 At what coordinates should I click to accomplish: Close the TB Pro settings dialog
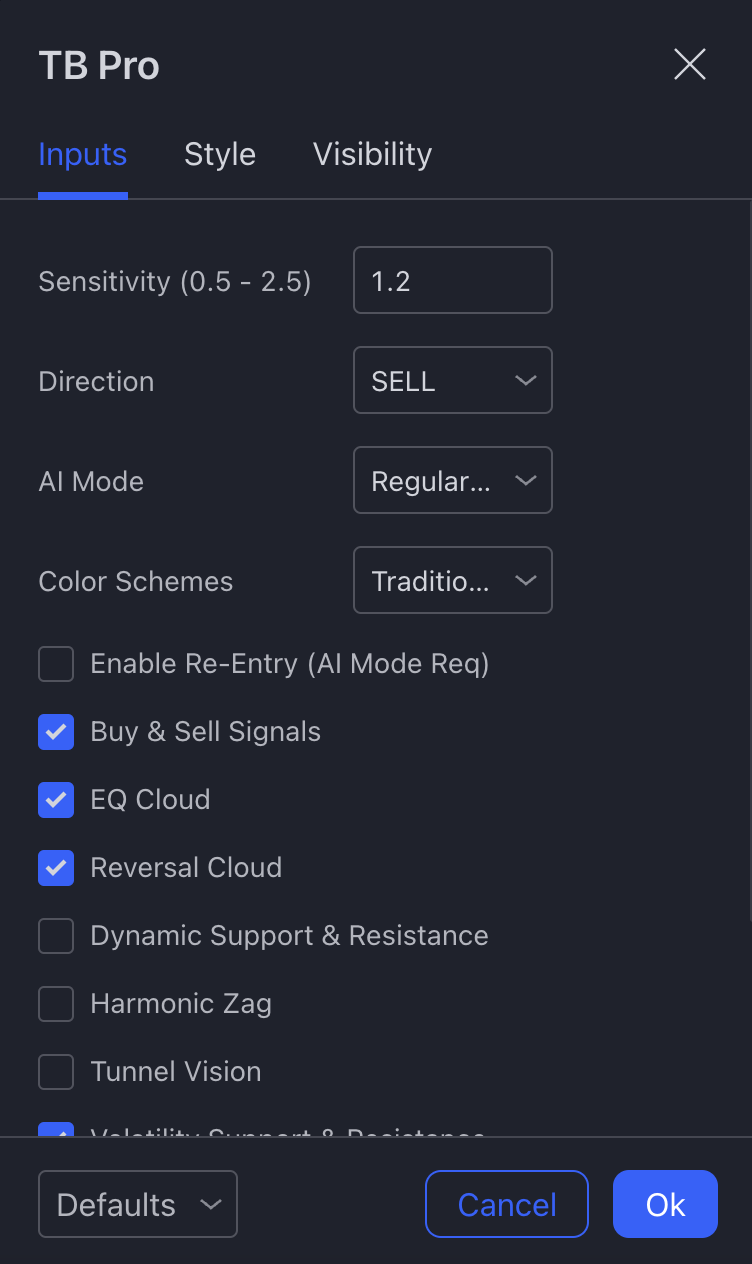pos(690,65)
